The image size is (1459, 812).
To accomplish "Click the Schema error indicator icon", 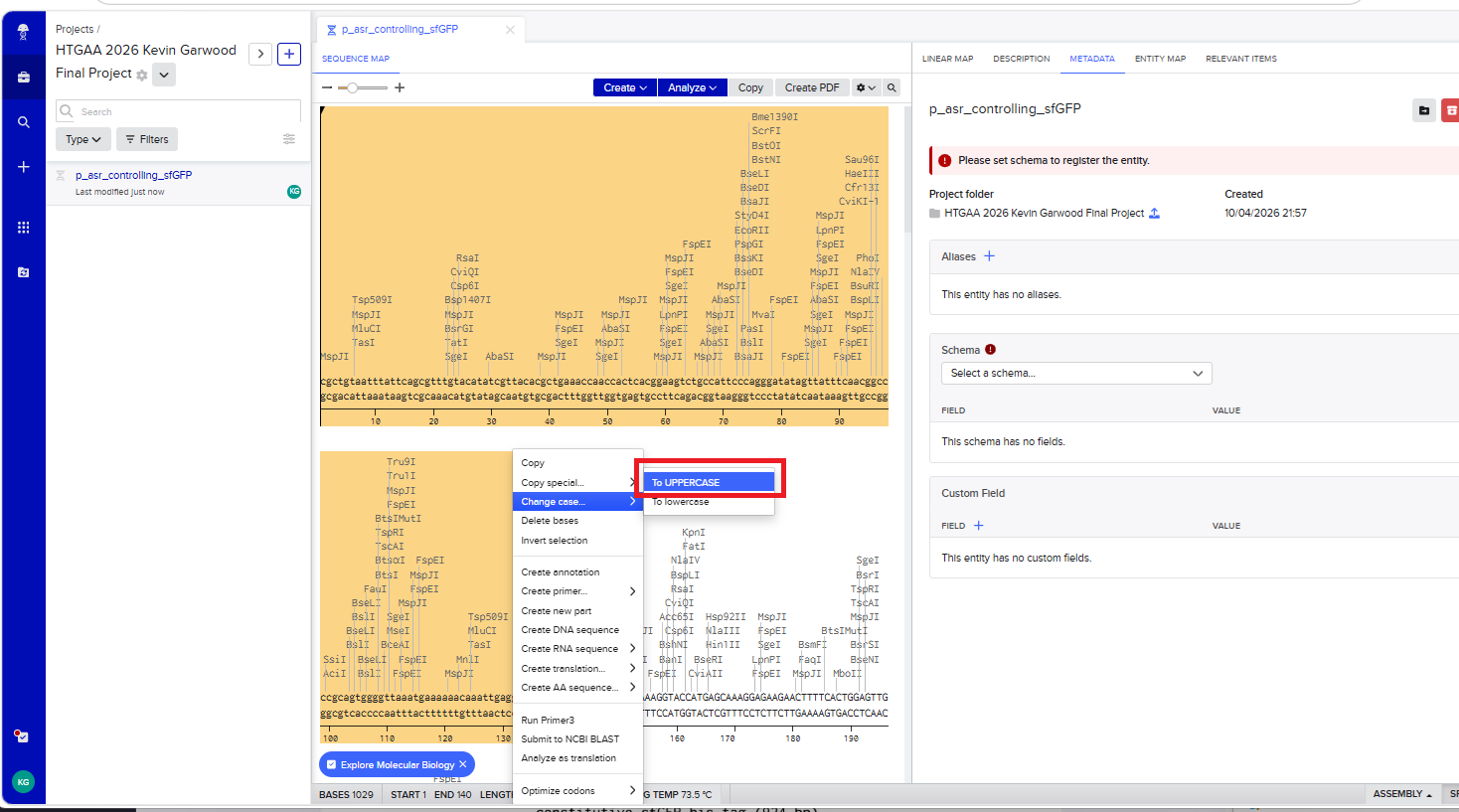I will tap(991, 350).
